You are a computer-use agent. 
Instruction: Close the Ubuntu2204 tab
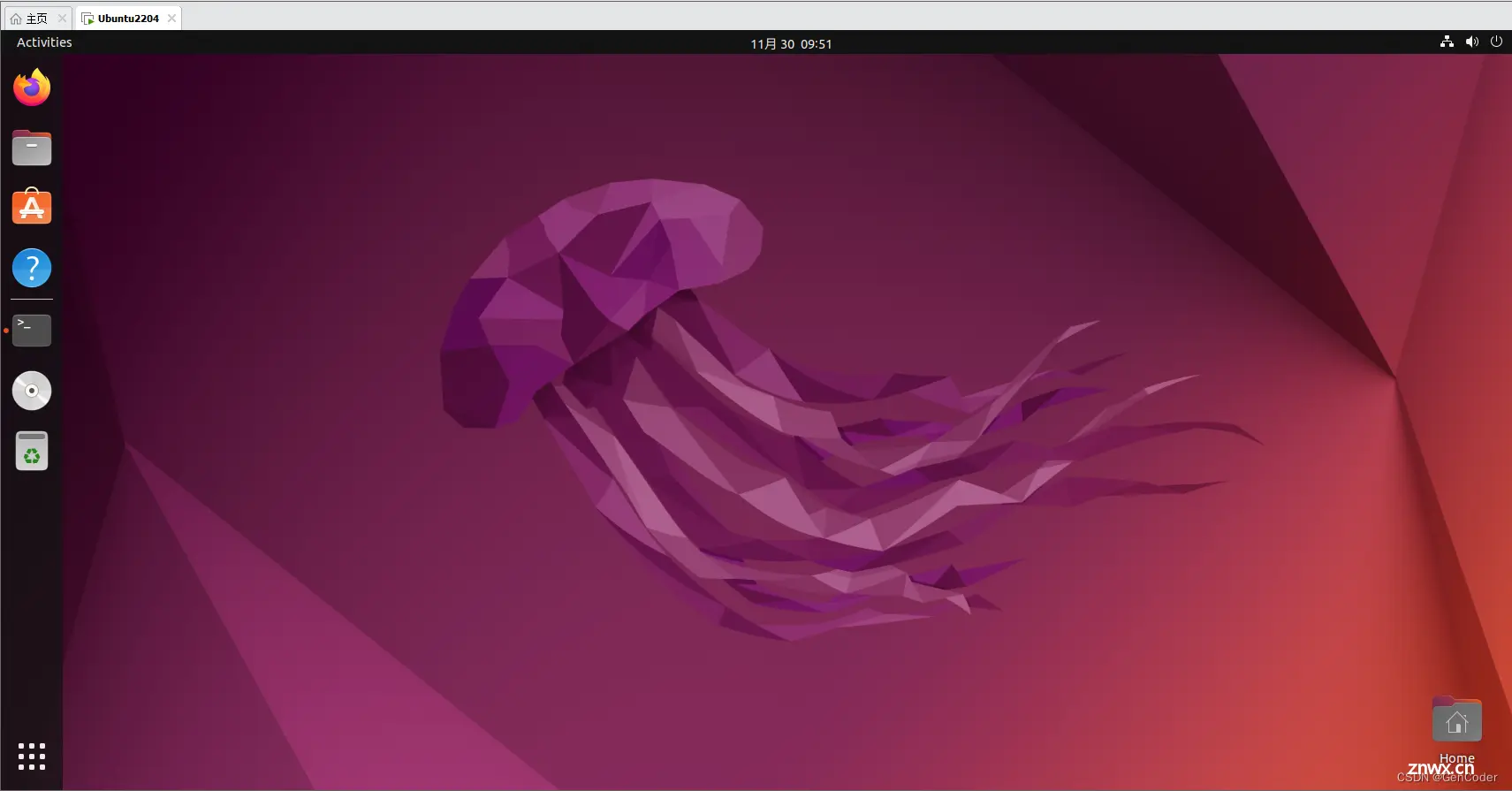click(x=171, y=18)
